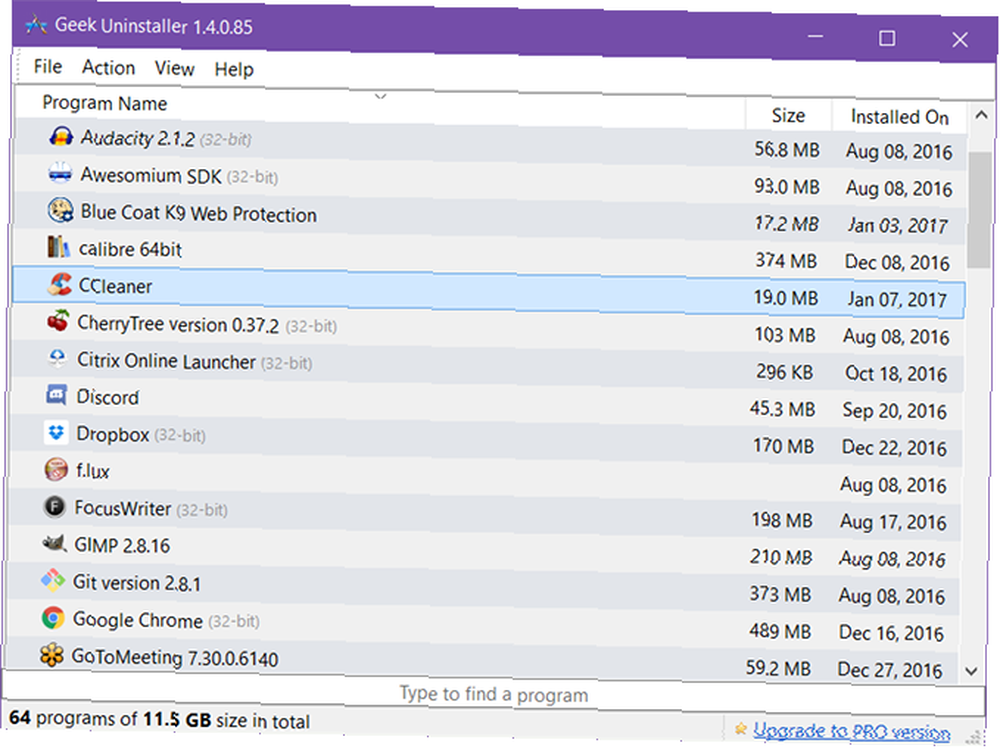
Task: Select Blue Coat K9 Web Protection
Action: click(198, 213)
